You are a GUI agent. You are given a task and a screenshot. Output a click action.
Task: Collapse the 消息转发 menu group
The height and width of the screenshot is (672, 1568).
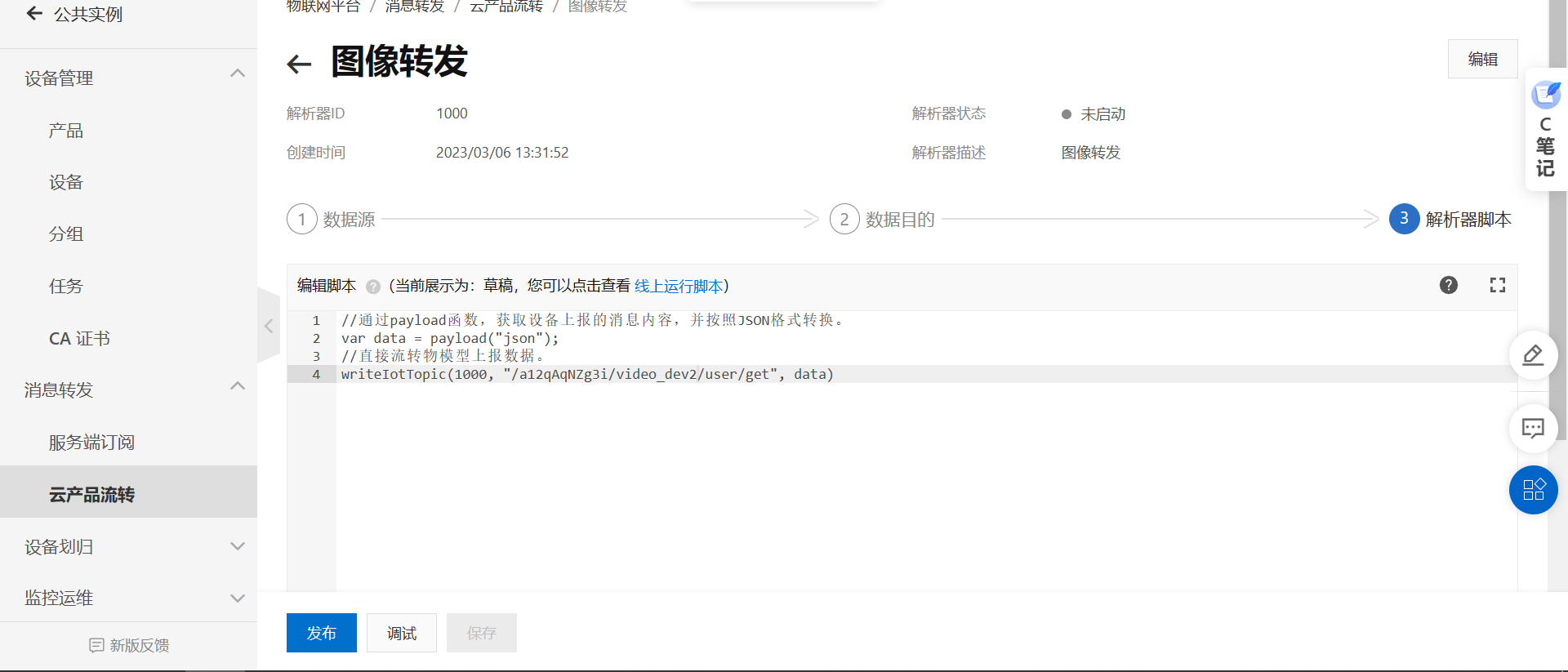[x=238, y=386]
